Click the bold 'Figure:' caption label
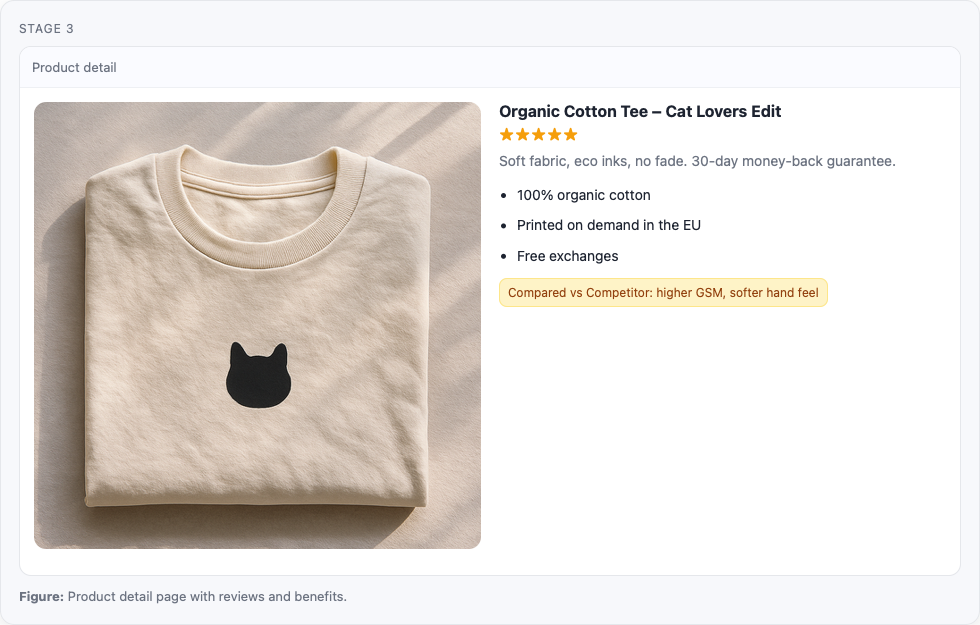980x625 pixels. click(x=41, y=597)
